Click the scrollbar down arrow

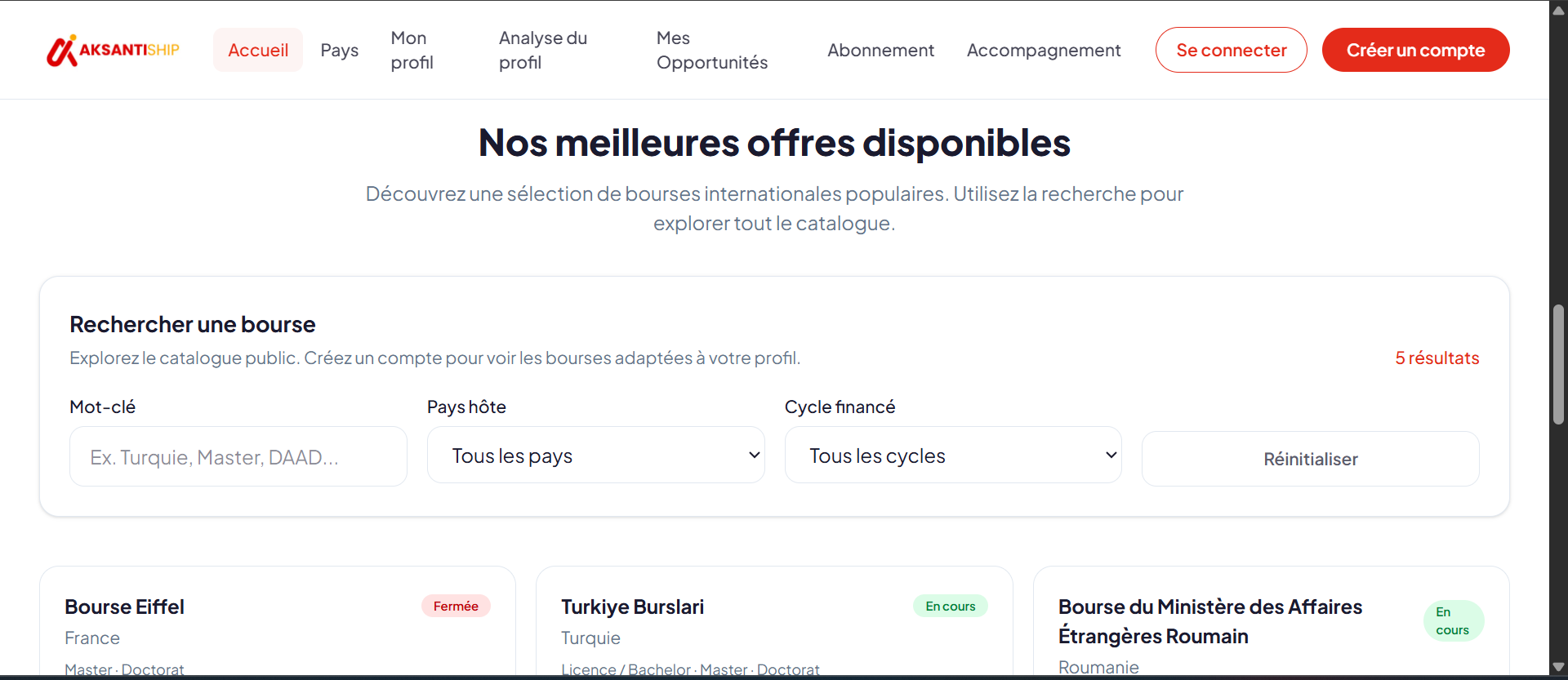coord(1558,667)
